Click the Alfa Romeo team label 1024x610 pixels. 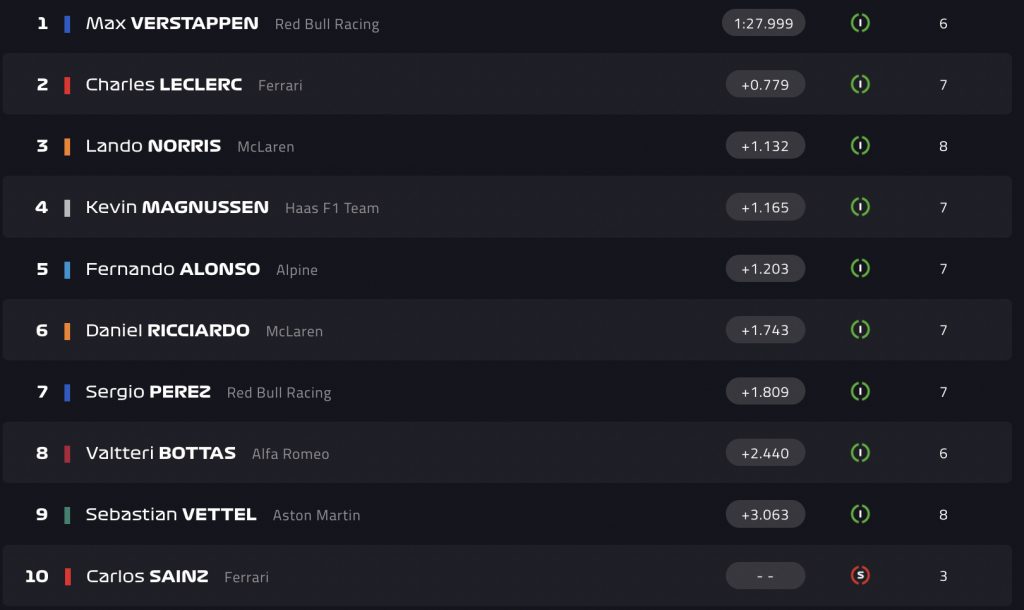click(290, 454)
